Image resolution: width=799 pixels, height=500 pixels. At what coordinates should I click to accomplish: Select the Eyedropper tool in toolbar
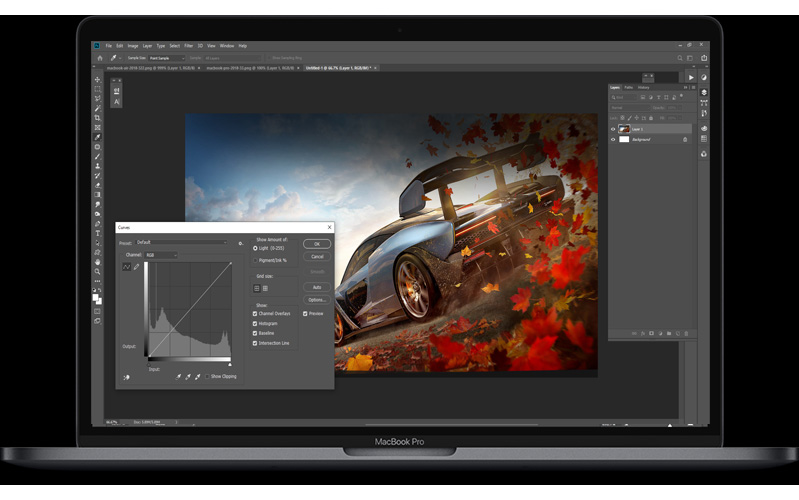[x=97, y=137]
